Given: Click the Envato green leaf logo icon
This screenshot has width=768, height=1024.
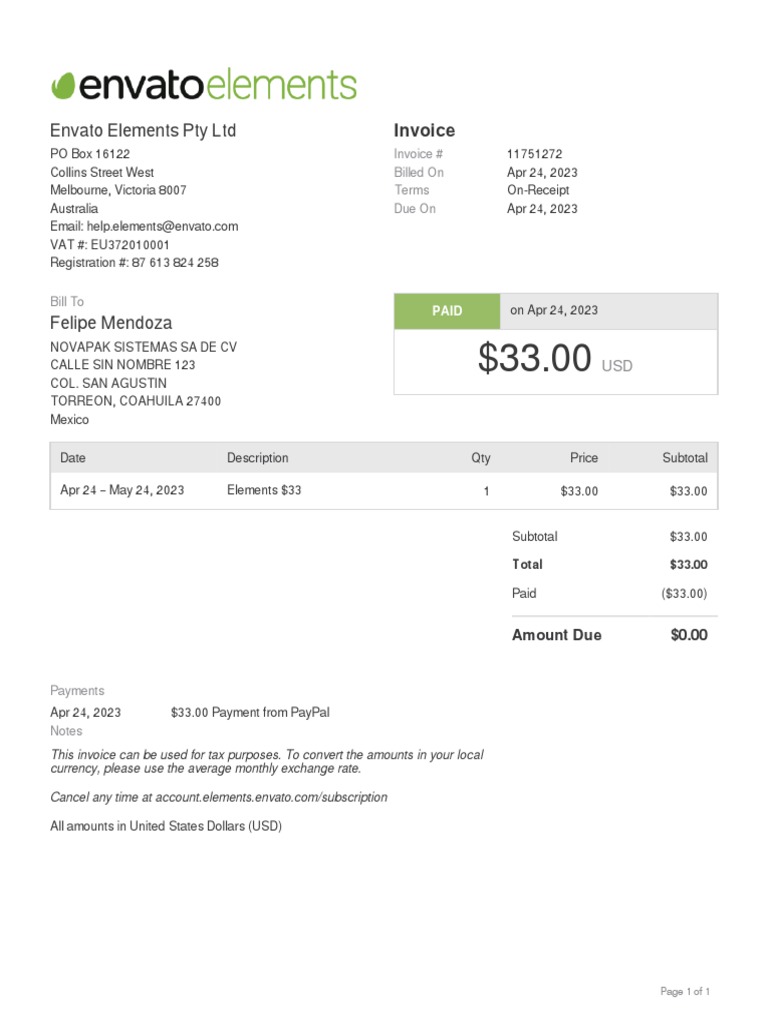Looking at the screenshot, I should [x=64, y=85].
